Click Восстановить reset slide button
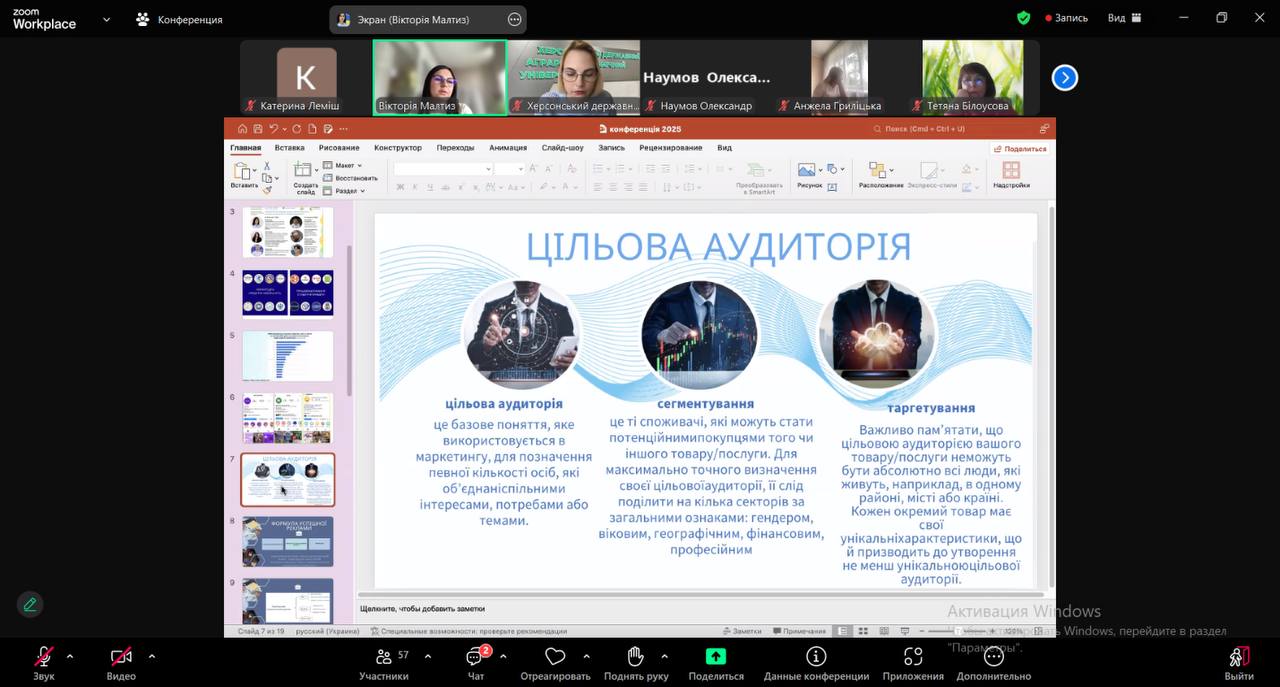This screenshot has height=687, width=1280. (351, 178)
